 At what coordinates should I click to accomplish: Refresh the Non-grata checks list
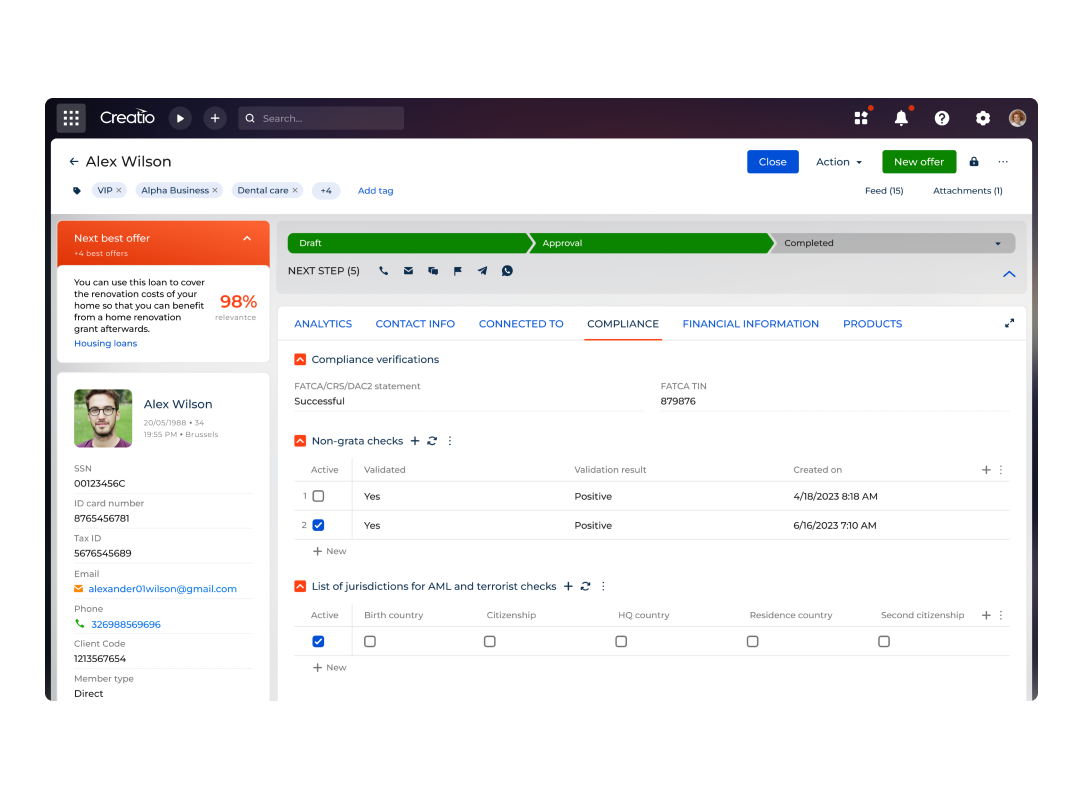[432, 441]
